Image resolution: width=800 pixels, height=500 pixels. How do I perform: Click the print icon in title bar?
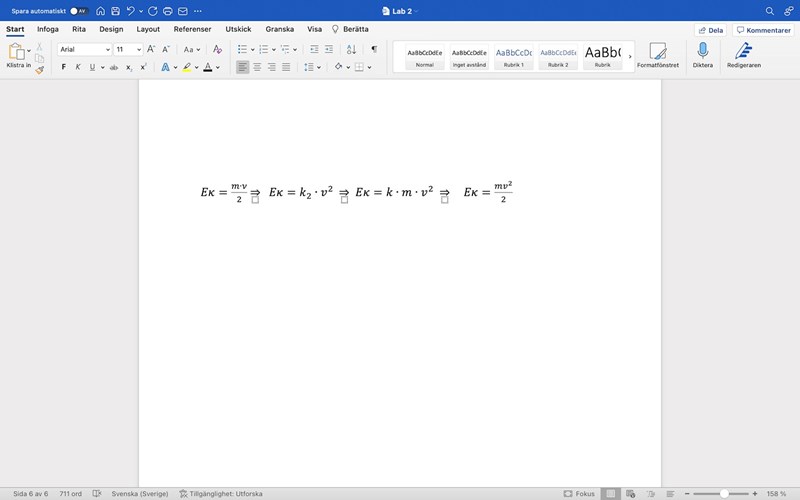[x=167, y=10]
